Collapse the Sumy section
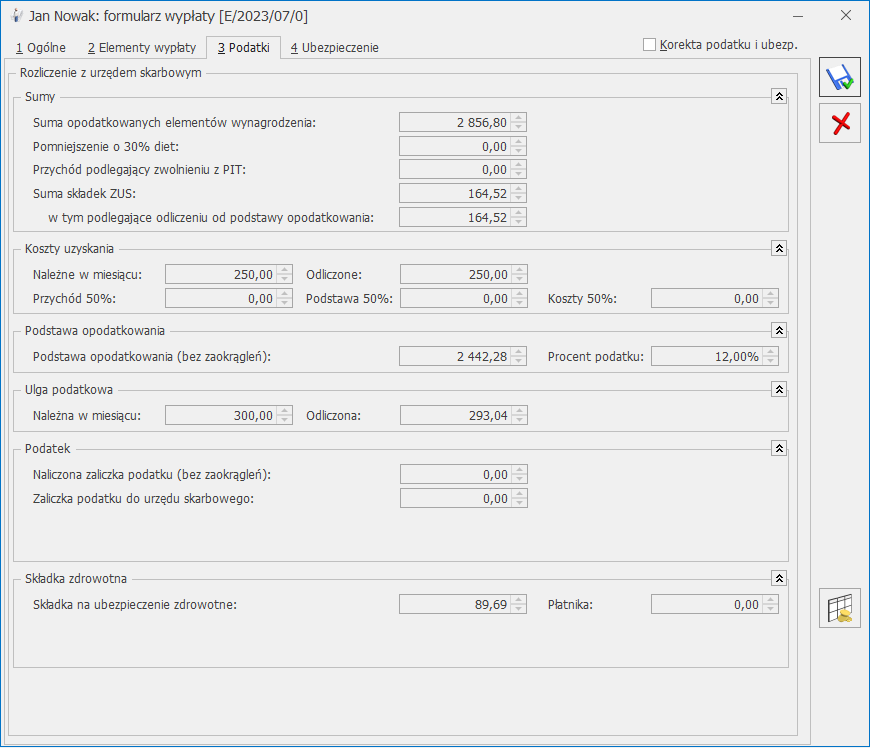870x748 pixels. pos(779,97)
